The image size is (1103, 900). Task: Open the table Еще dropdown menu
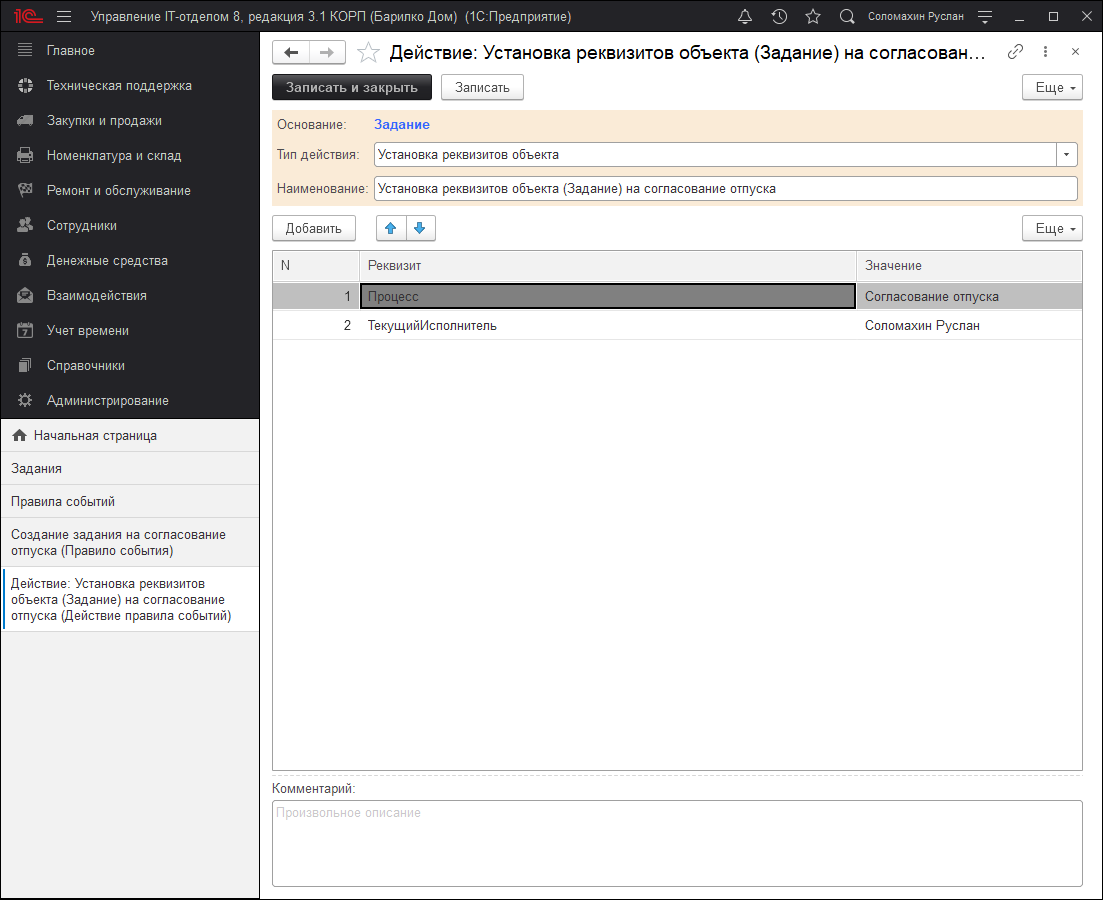(x=1052, y=229)
